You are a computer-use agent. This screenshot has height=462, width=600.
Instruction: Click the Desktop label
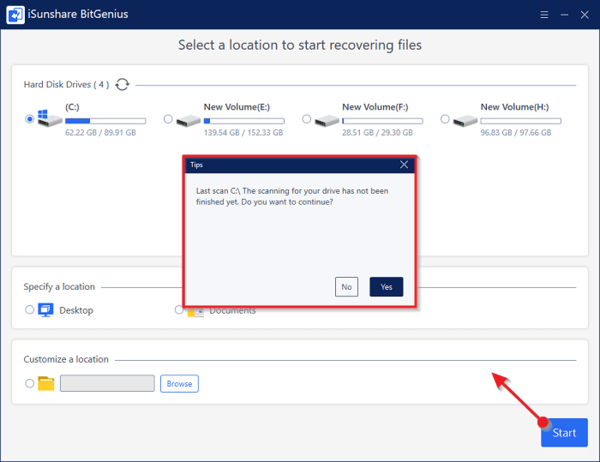pyautogui.click(x=76, y=310)
